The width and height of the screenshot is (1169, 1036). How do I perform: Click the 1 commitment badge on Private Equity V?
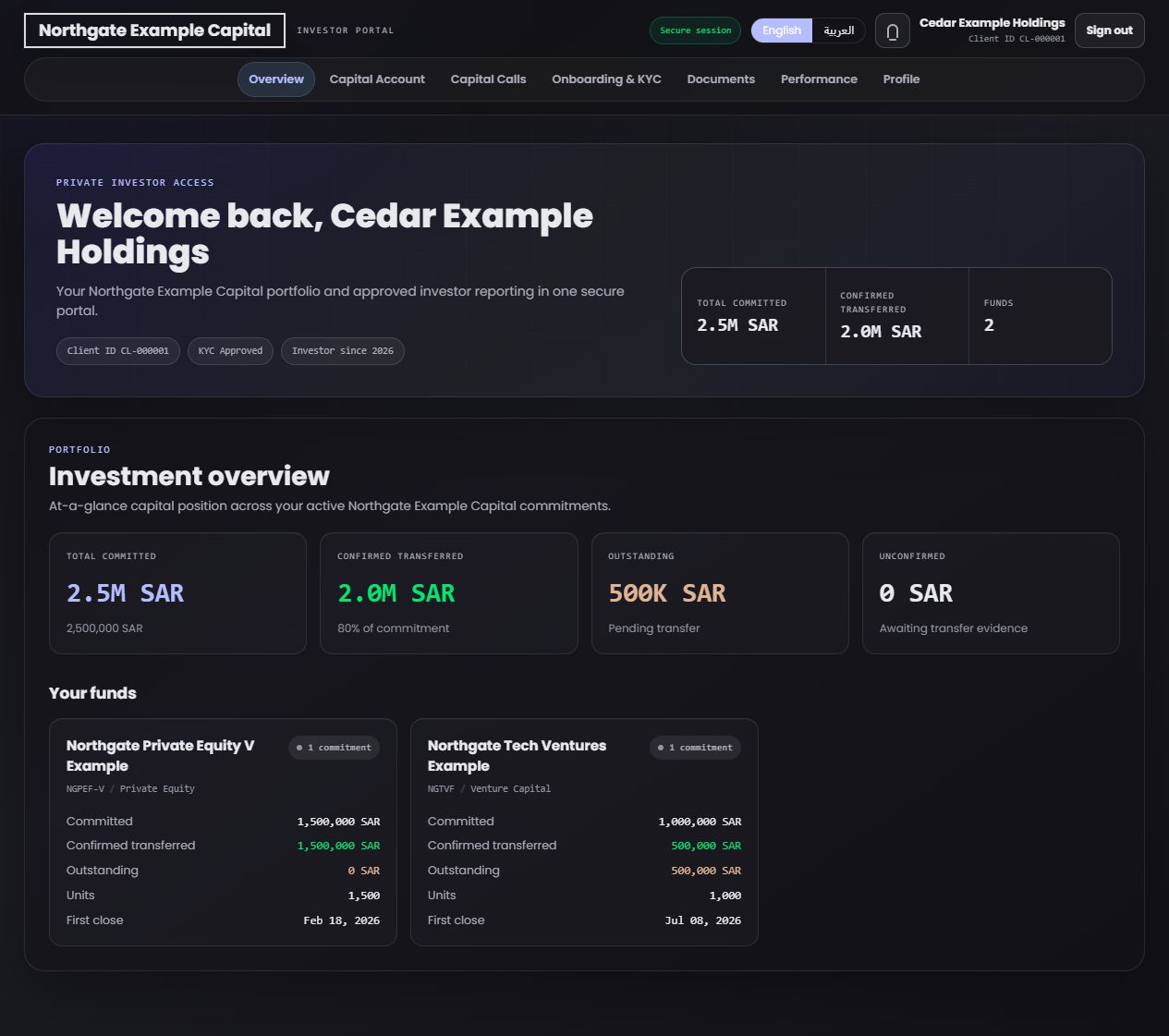click(335, 748)
